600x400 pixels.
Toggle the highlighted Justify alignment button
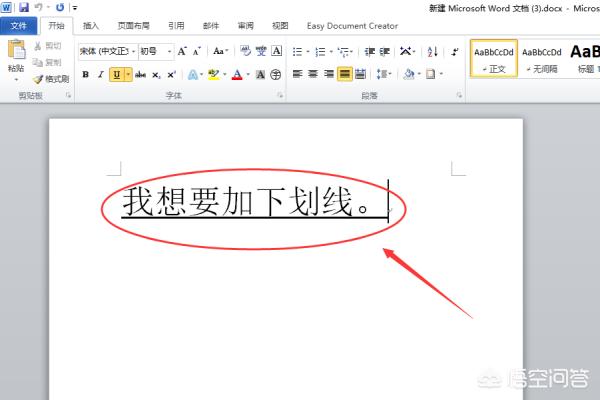click(345, 73)
